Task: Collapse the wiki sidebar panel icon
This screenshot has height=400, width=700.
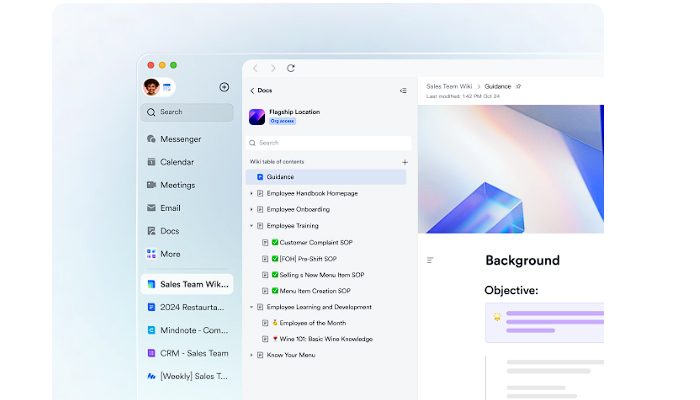Action: click(403, 90)
